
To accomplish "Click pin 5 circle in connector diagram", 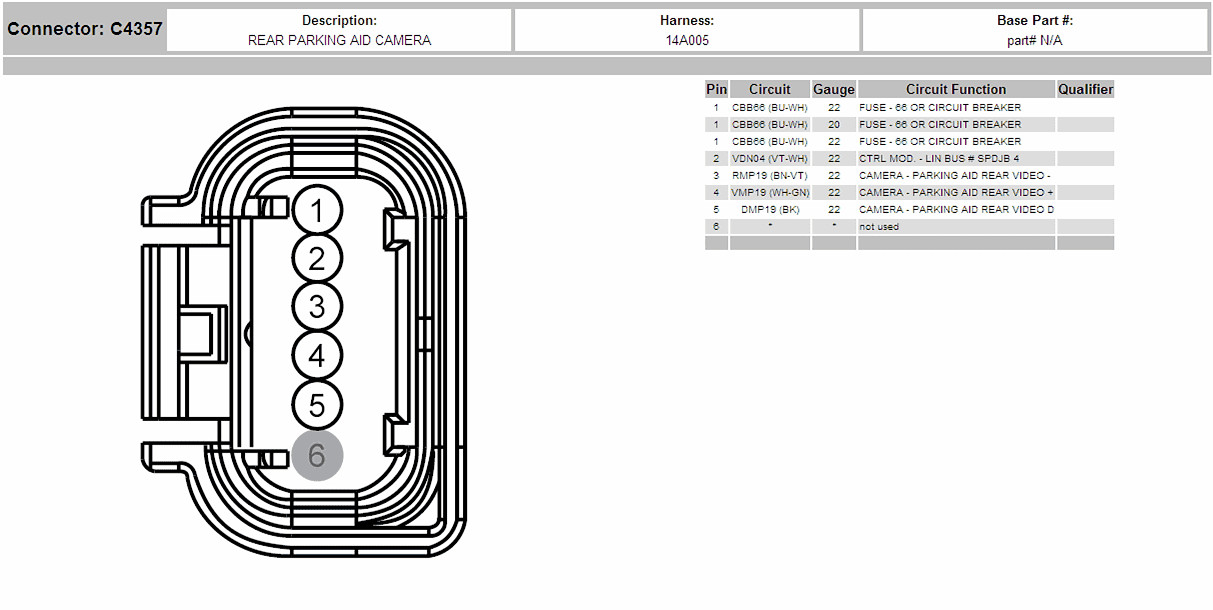I will coord(317,405).
